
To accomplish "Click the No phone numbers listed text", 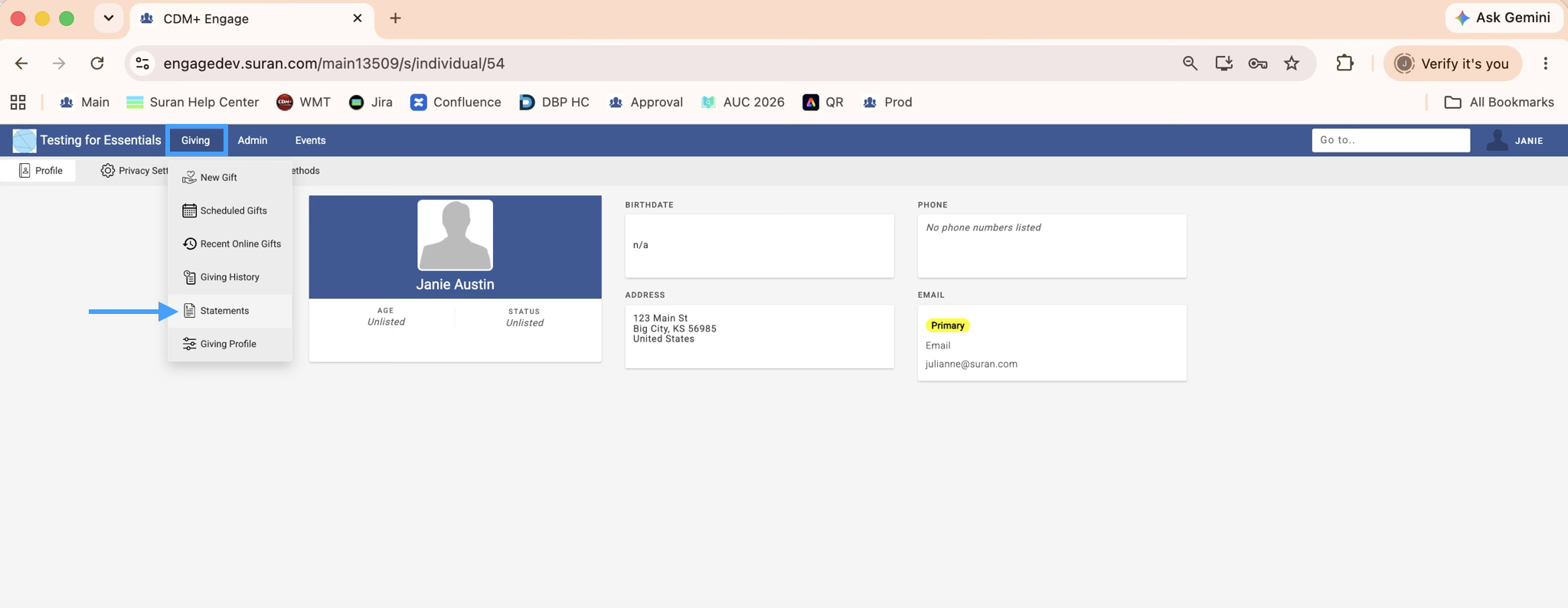I will (983, 227).
